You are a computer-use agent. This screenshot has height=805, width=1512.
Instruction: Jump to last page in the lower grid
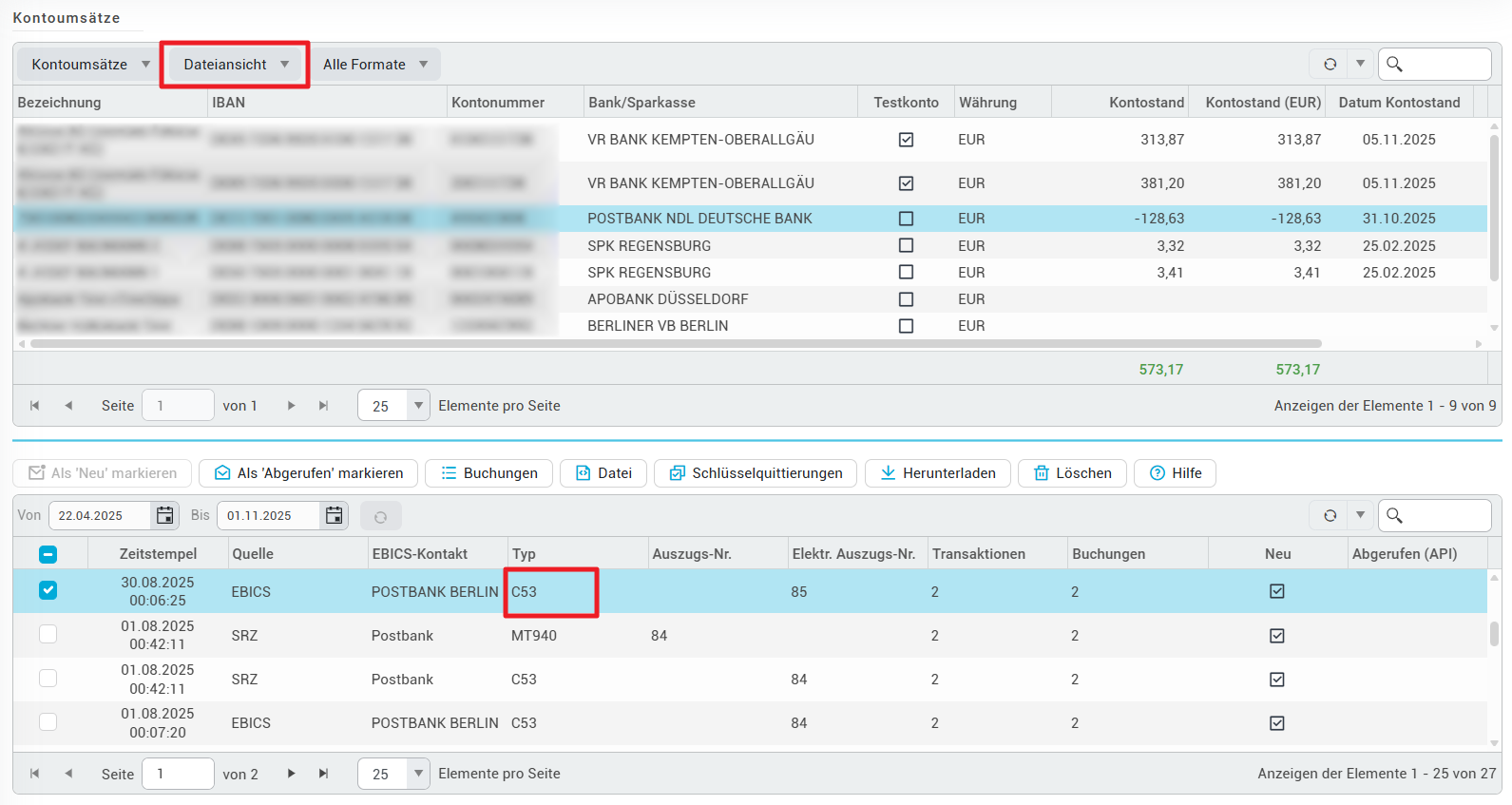[323, 774]
